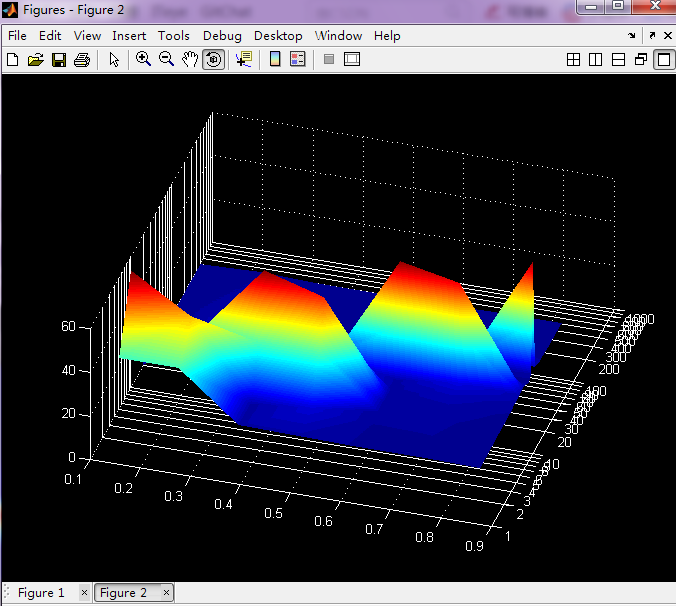This screenshot has height=606, width=676.
Task: Insert Colorbar using toolbar icon
Action: coord(275,59)
